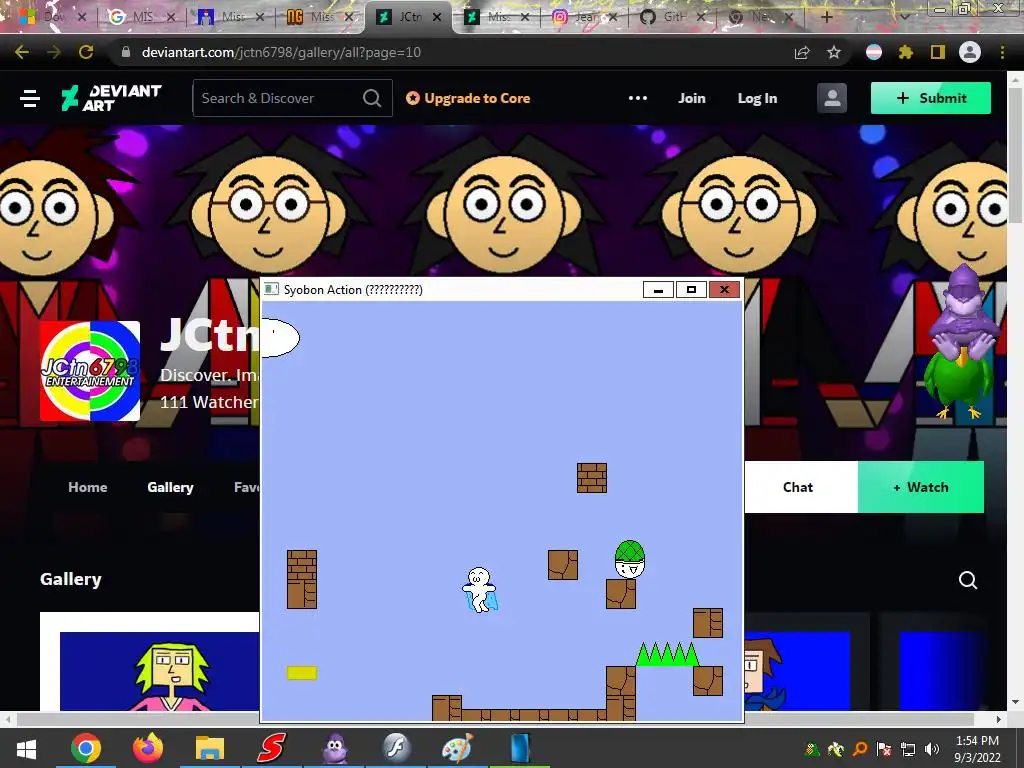Open Chrome from the taskbar

coord(86,748)
